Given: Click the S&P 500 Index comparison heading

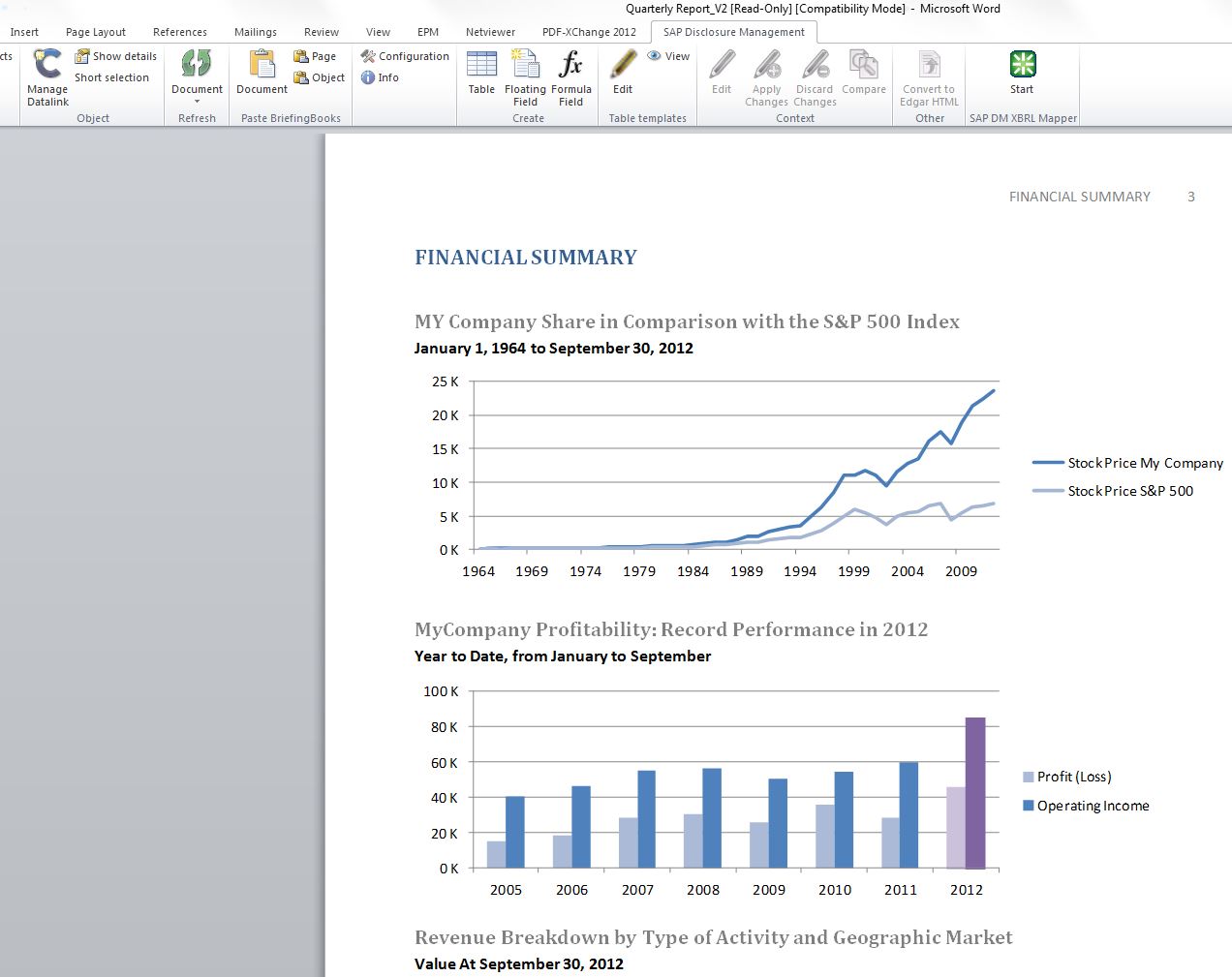Looking at the screenshot, I should pyautogui.click(x=687, y=321).
